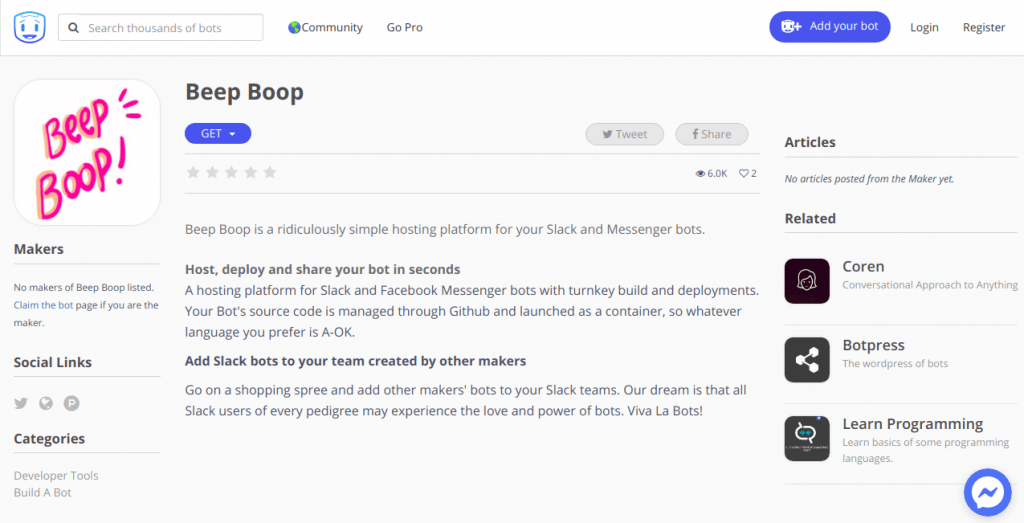
Task: Click the site robot logo
Action: point(29,27)
